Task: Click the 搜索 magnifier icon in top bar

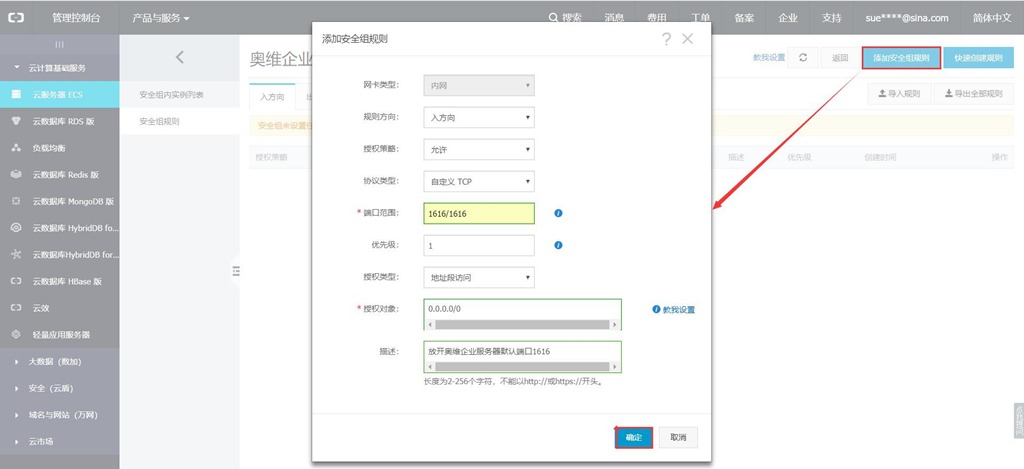Action: [x=554, y=18]
